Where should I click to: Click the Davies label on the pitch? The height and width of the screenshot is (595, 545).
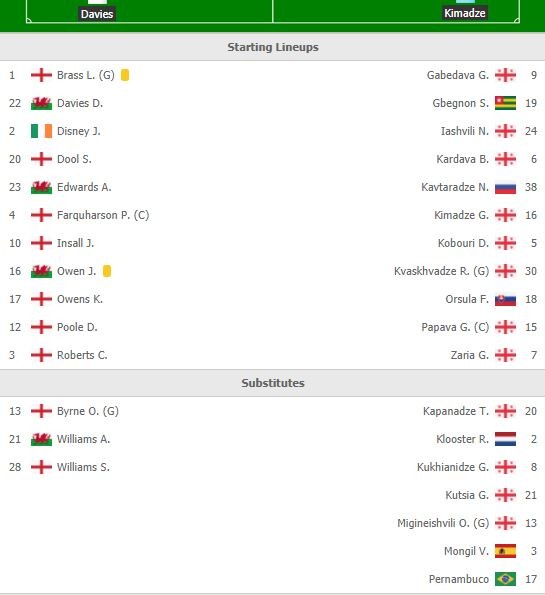(x=97, y=14)
